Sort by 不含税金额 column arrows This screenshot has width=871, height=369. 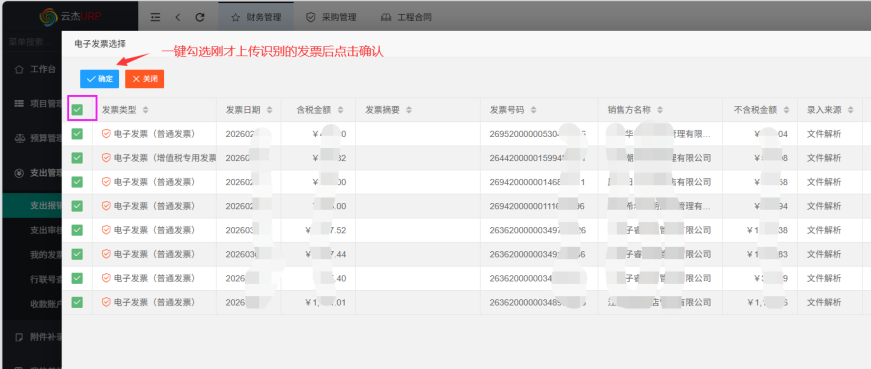point(786,110)
